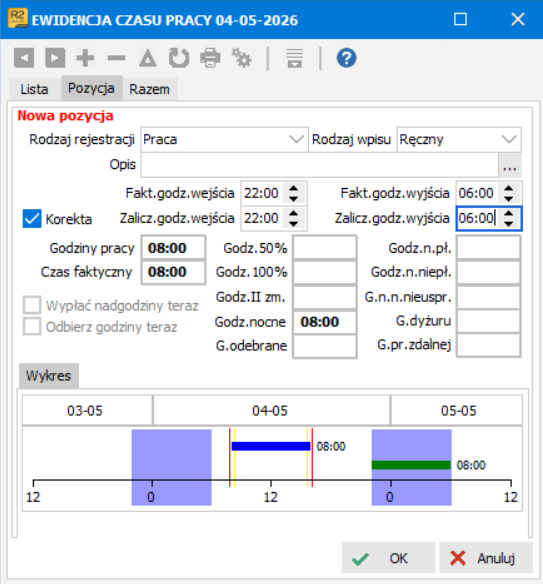Click the G.dyżuru field

(488, 321)
